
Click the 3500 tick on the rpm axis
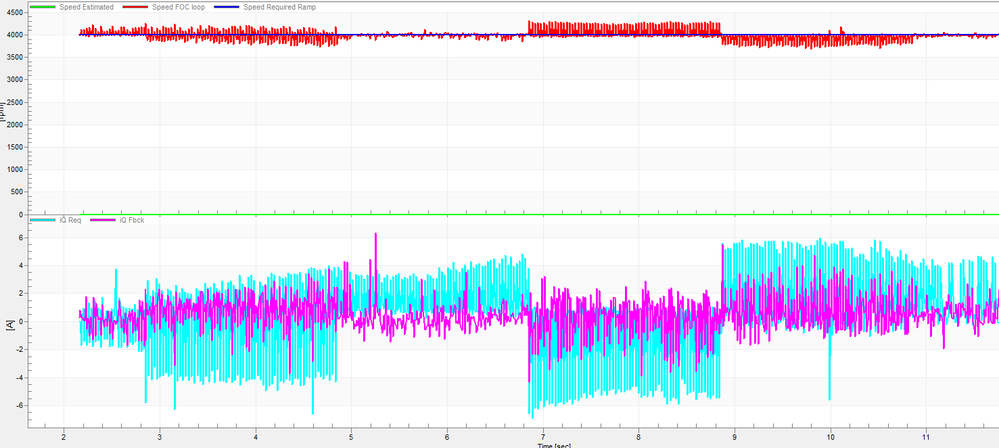pyautogui.click(x=17, y=57)
